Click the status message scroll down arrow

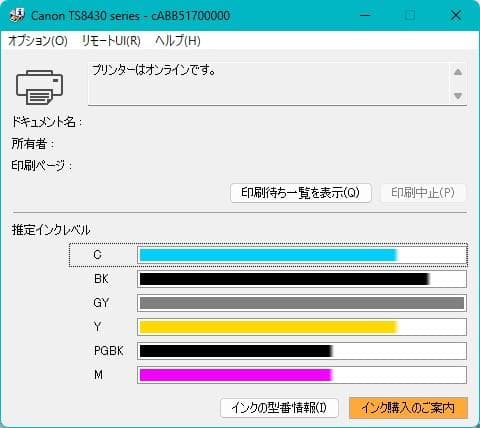[x=458, y=96]
